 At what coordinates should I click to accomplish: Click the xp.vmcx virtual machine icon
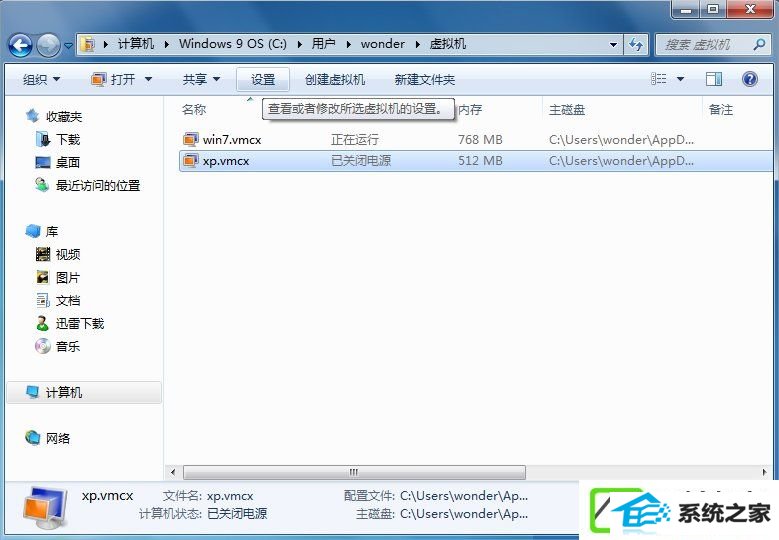pyautogui.click(x=190, y=161)
